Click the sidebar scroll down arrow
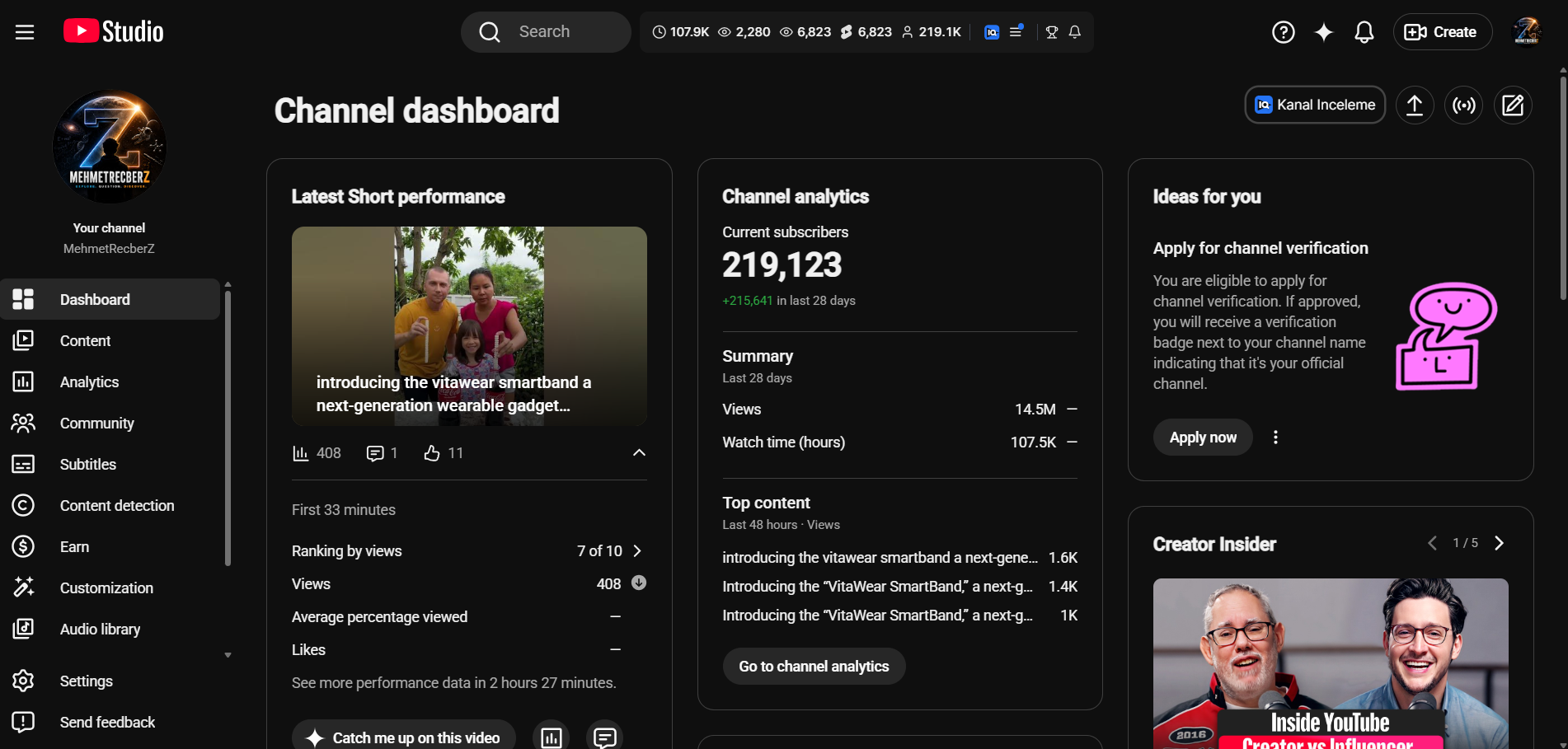The image size is (1568, 749). point(228,656)
